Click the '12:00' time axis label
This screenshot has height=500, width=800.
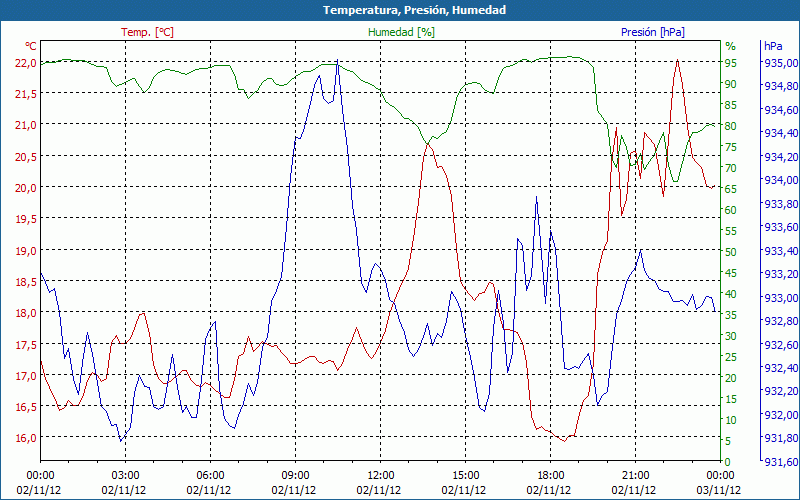(380, 476)
